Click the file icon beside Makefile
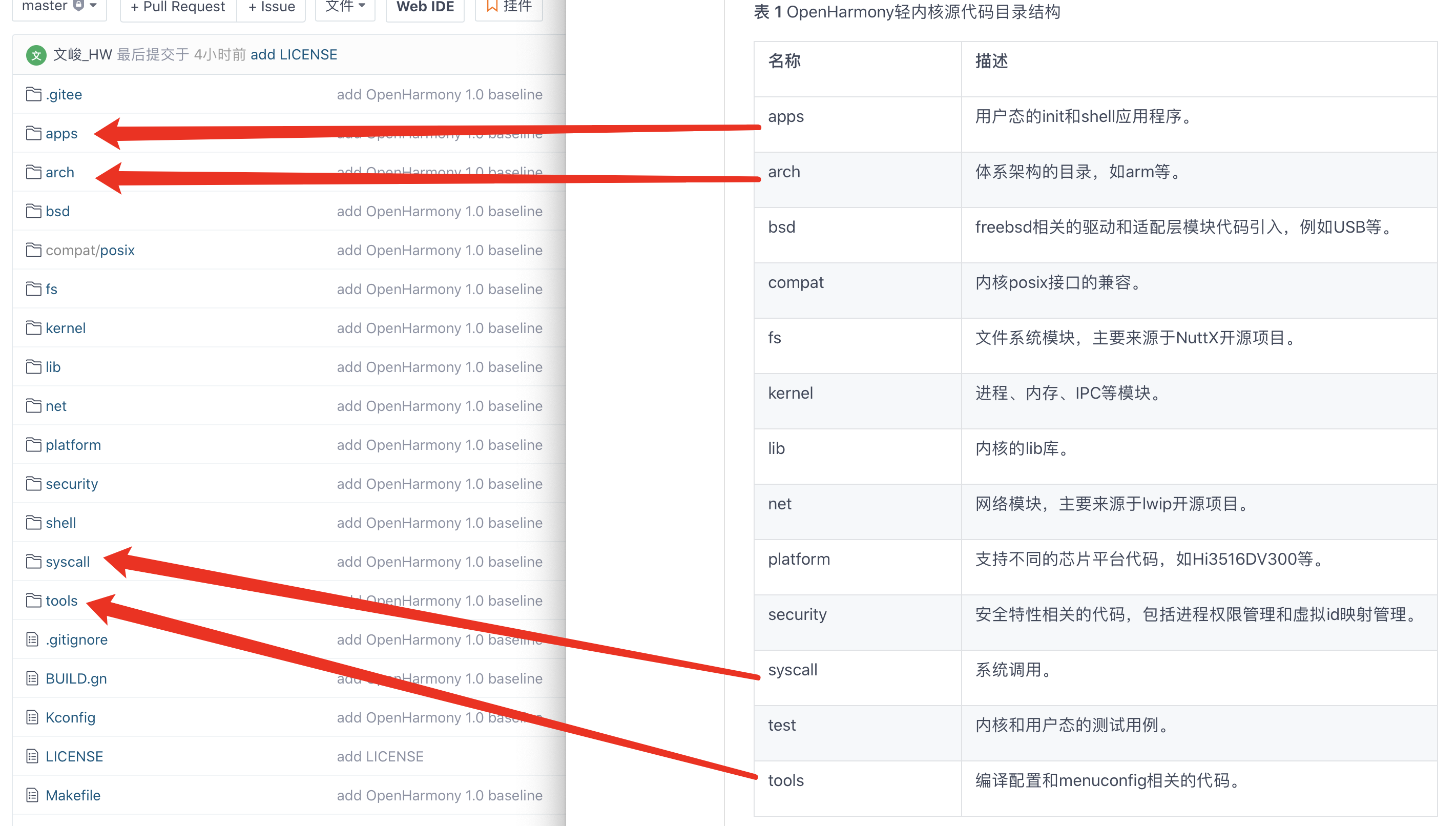Screen dimensions: 1456x826 click(x=32, y=795)
